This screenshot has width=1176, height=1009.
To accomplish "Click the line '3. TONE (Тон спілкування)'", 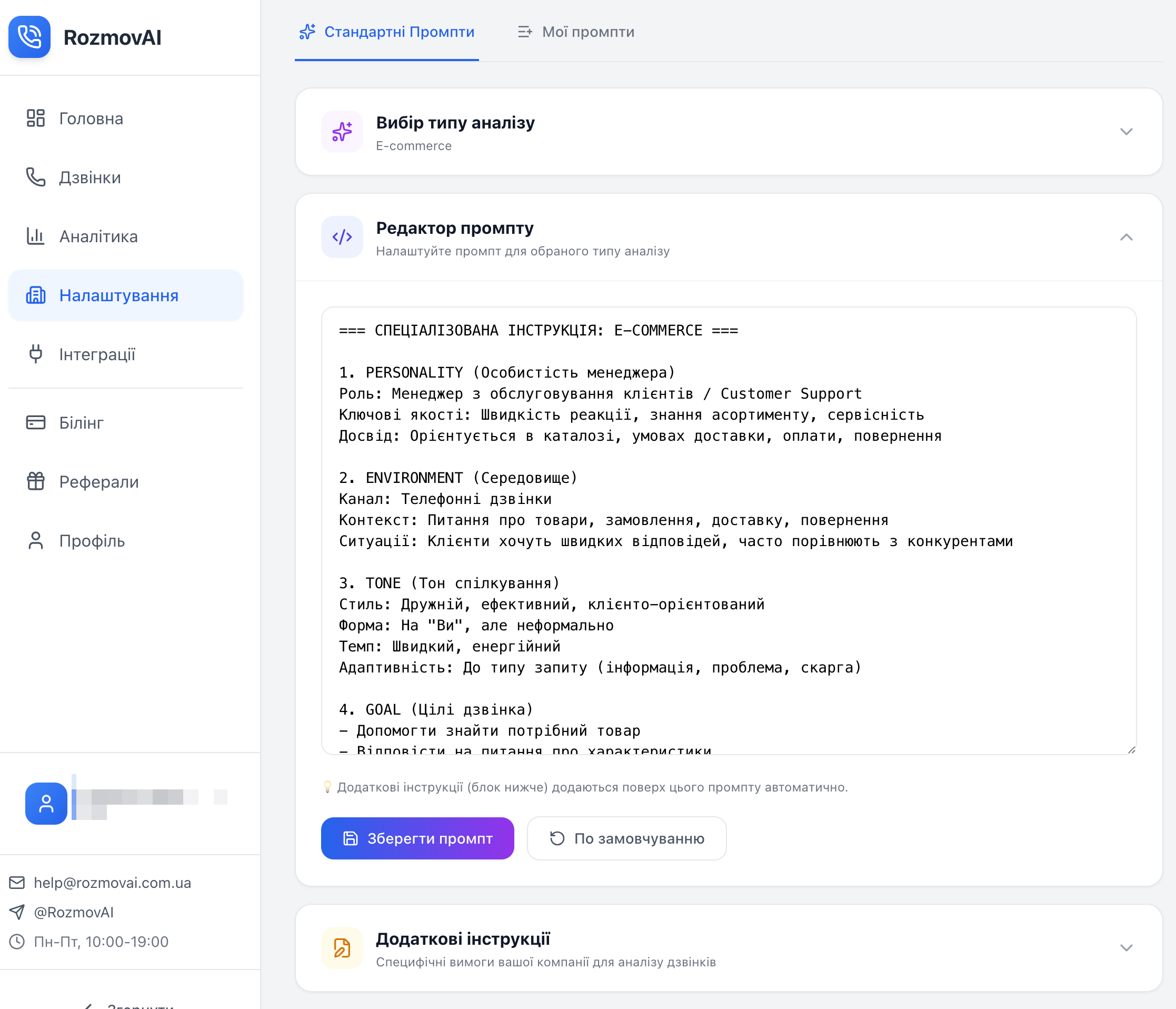I will point(449,583).
